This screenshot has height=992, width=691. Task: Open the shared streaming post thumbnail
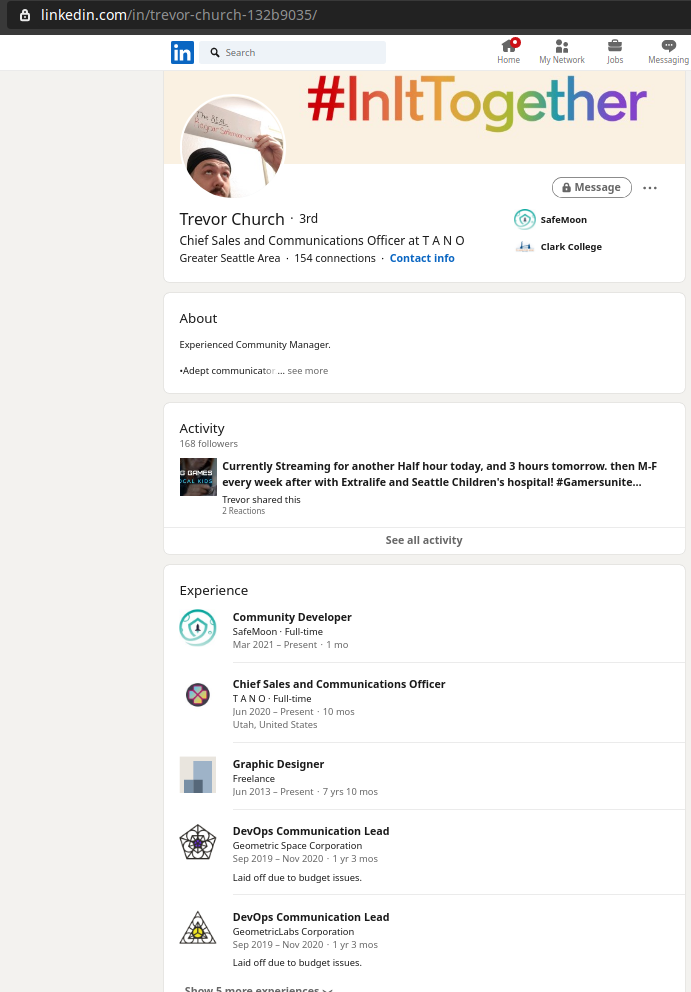coord(198,477)
